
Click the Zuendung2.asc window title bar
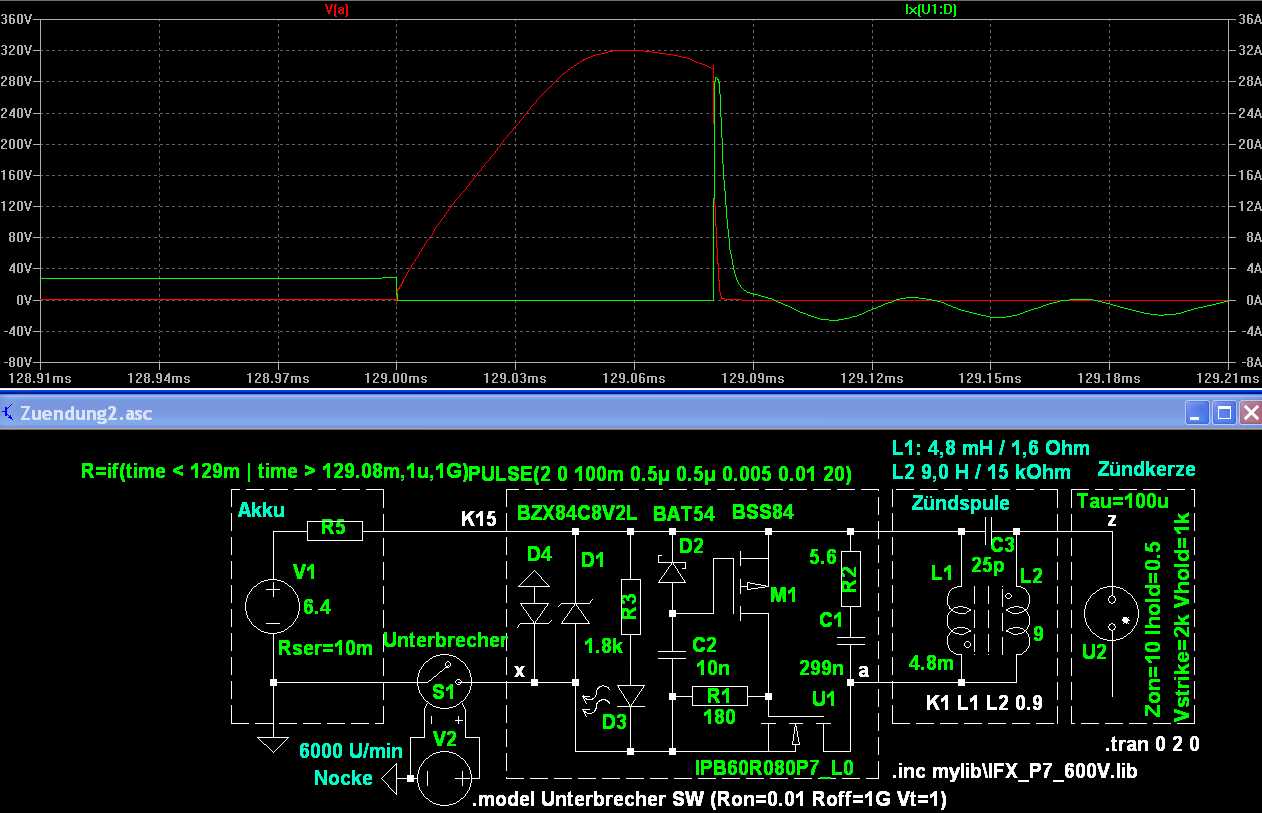click(500, 412)
